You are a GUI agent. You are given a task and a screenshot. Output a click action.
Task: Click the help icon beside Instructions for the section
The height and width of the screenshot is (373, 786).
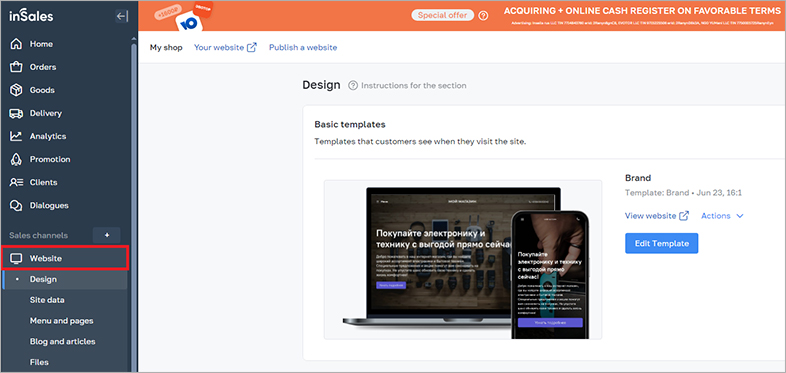[353, 85]
